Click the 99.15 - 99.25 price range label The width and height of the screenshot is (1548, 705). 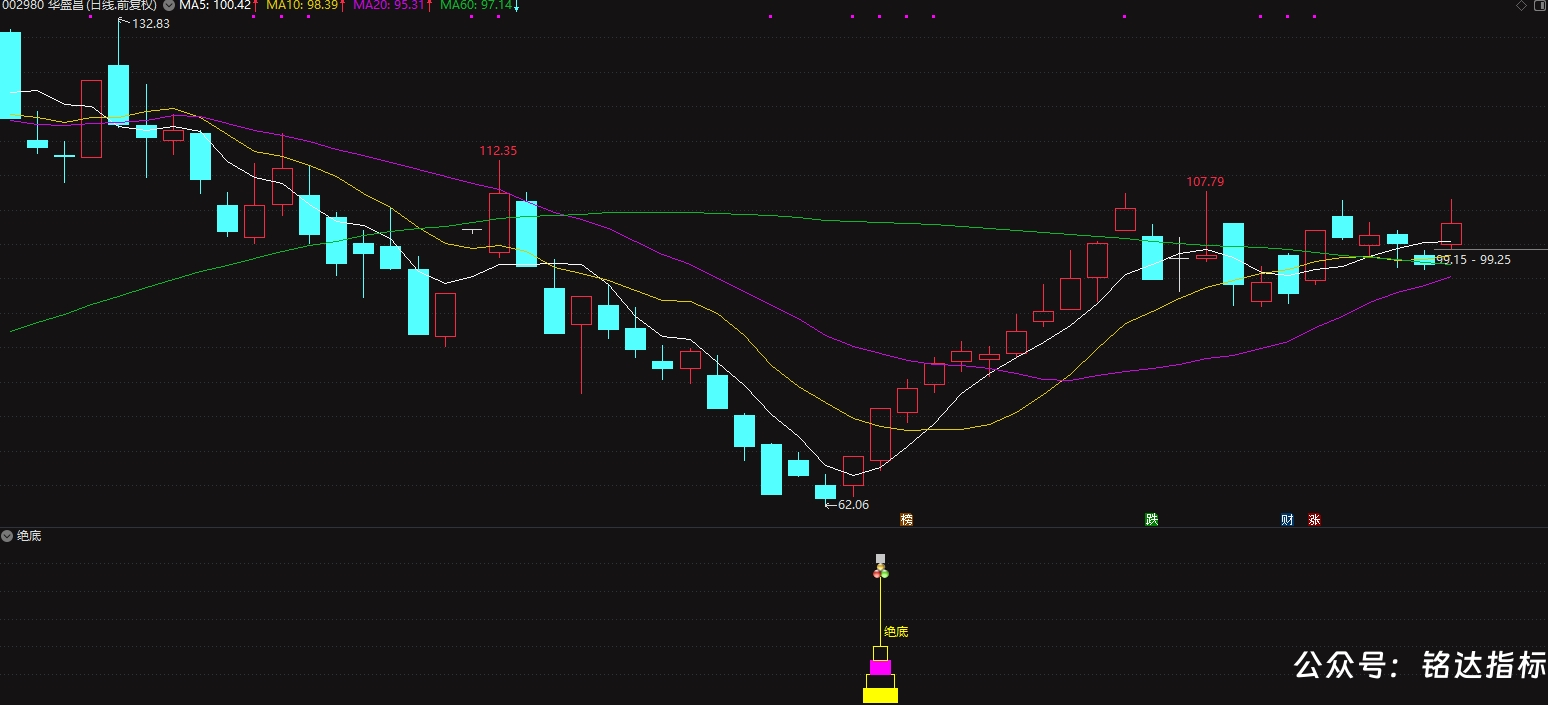pyautogui.click(x=1473, y=259)
